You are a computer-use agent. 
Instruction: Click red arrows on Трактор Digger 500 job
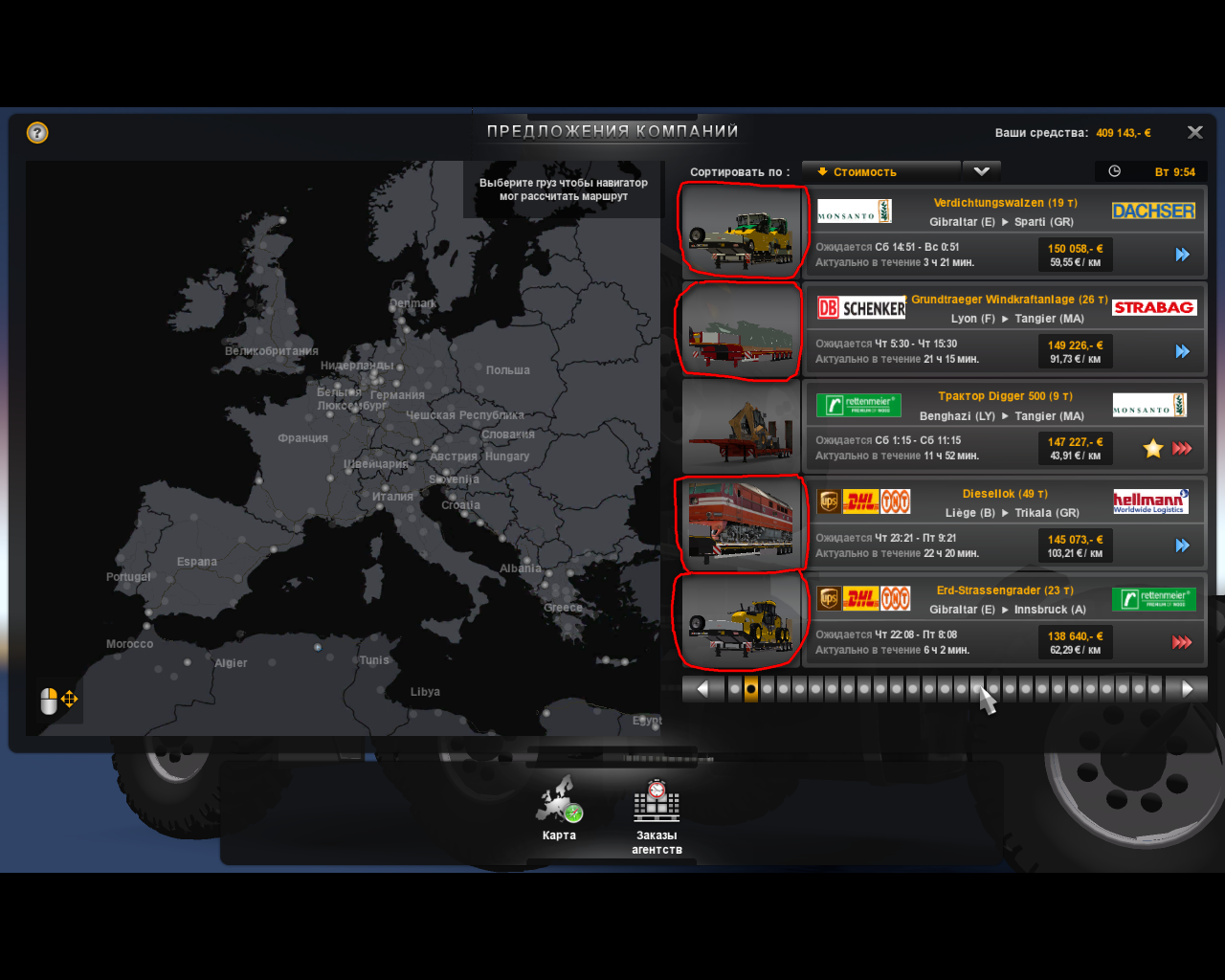1183,448
